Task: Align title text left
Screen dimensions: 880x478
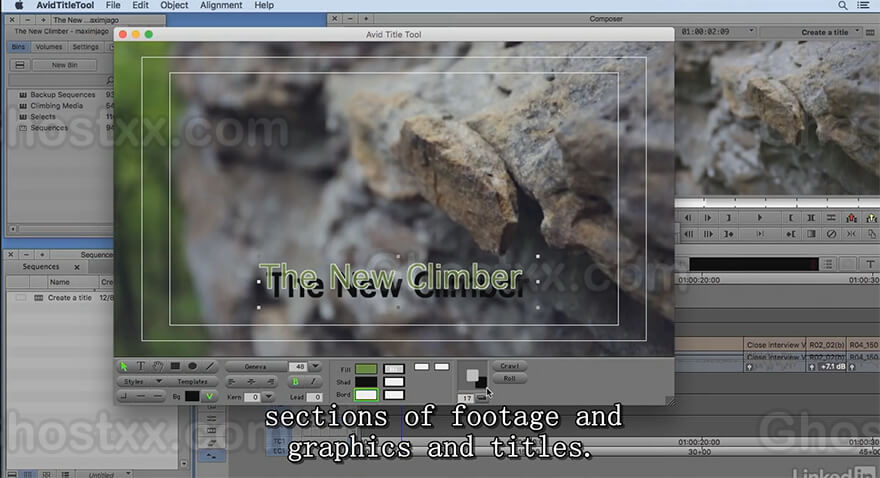Action: point(232,382)
